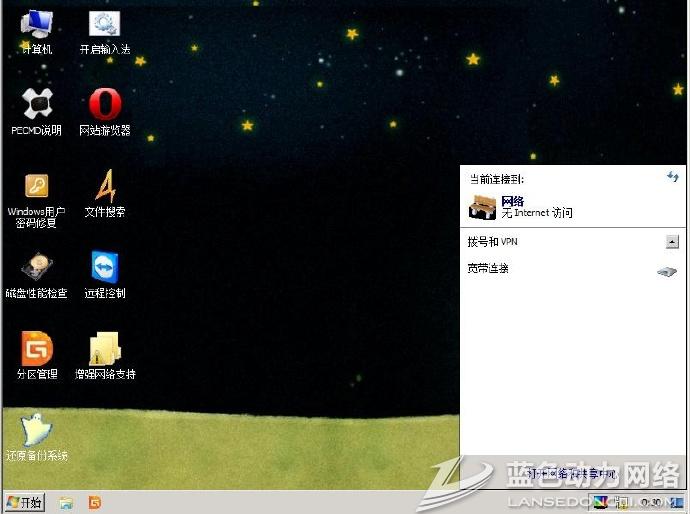Select the 网络 bench icon in flyout
This screenshot has width=690, height=514.
pyautogui.click(x=482, y=207)
